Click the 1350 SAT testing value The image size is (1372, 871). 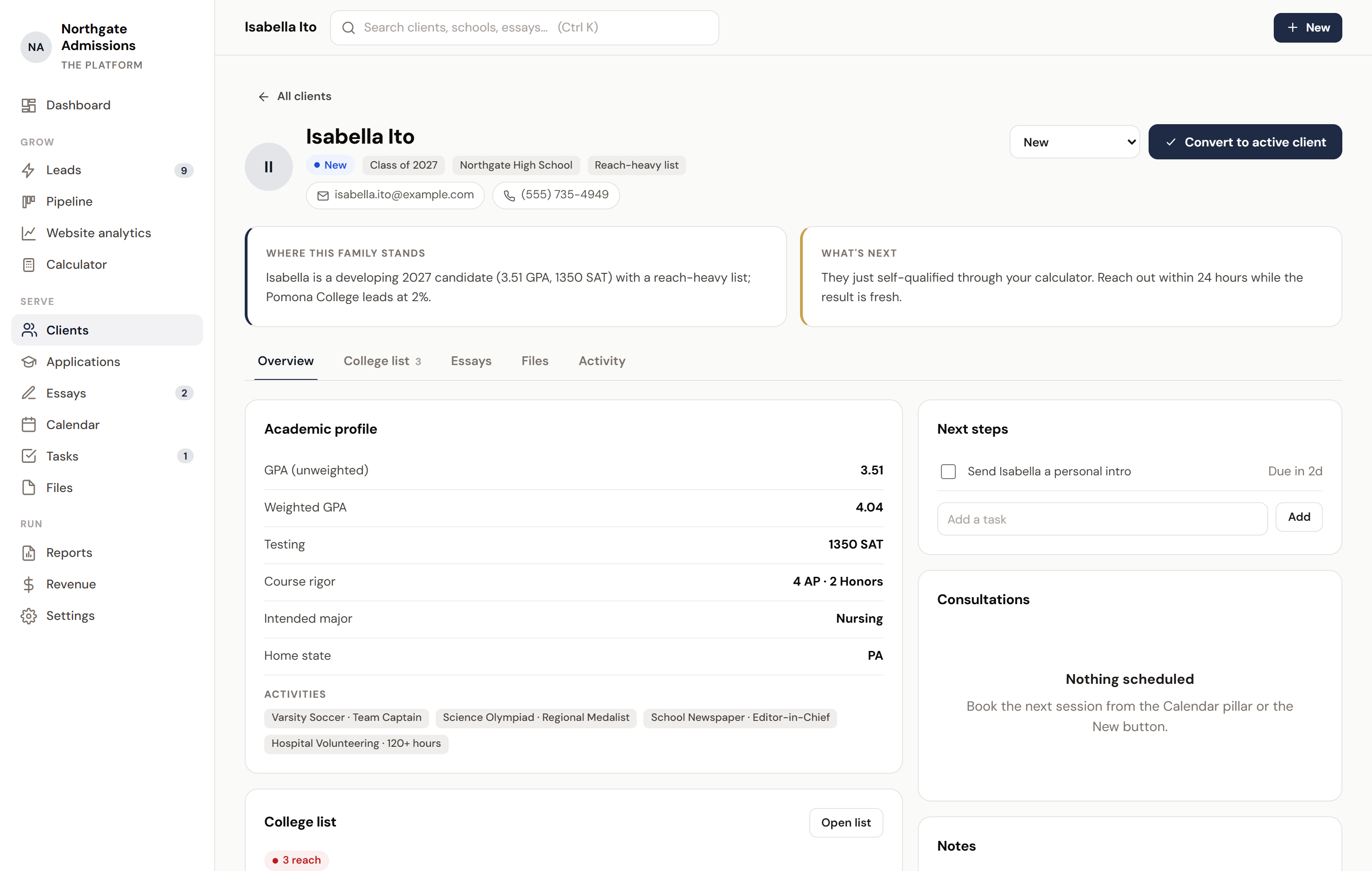point(855,544)
